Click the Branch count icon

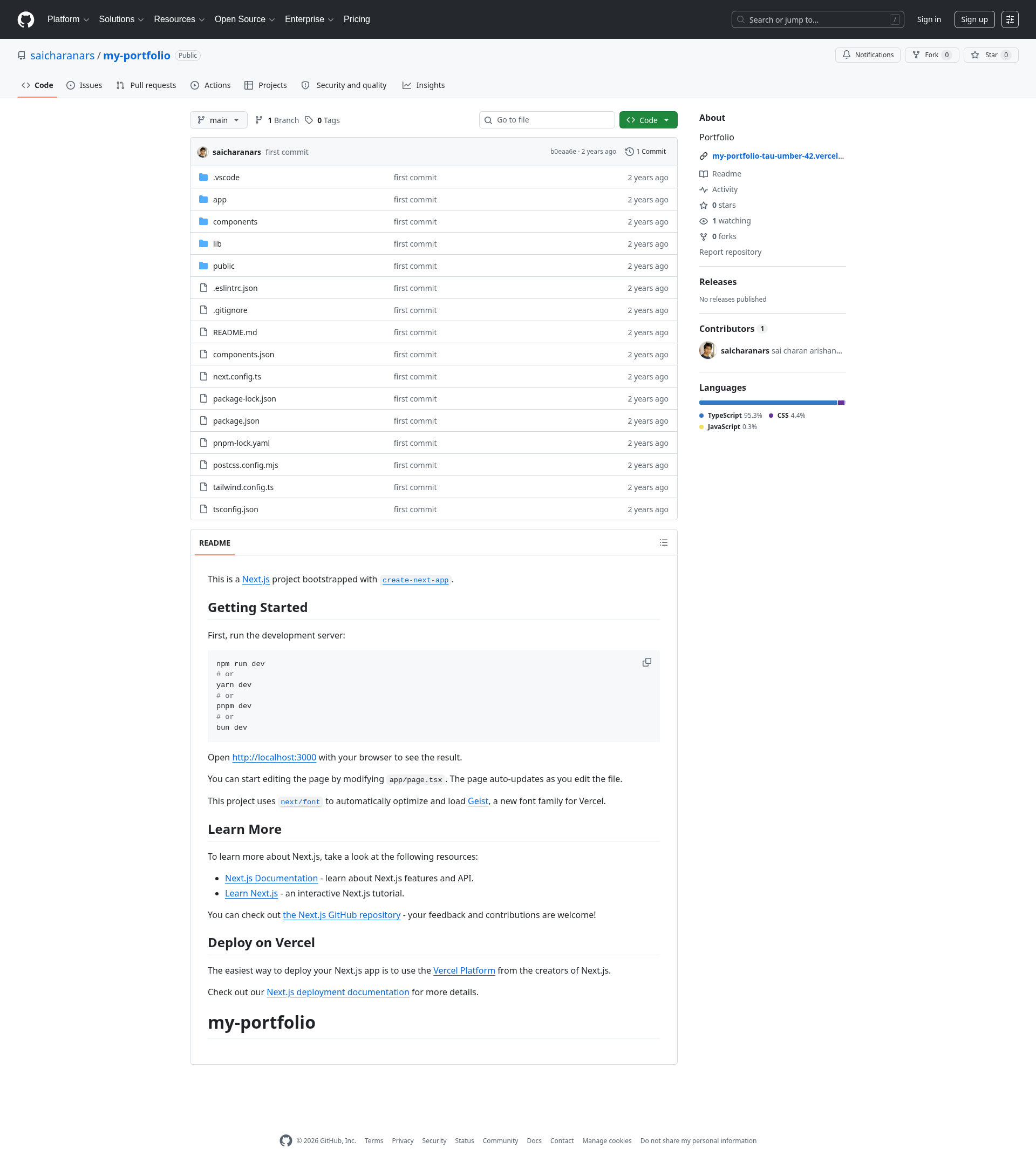(x=259, y=120)
